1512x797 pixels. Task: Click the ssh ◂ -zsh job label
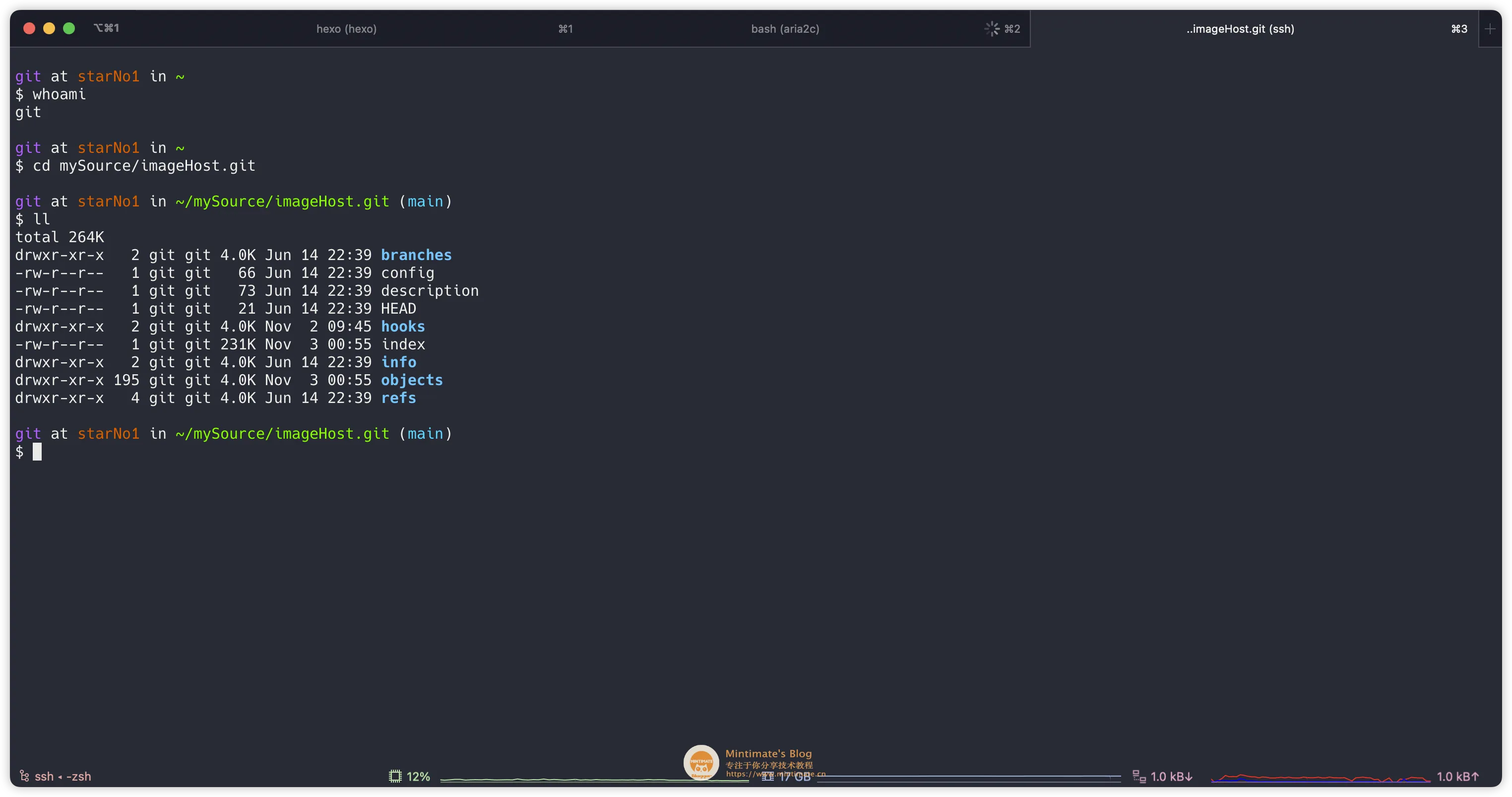pos(63,777)
